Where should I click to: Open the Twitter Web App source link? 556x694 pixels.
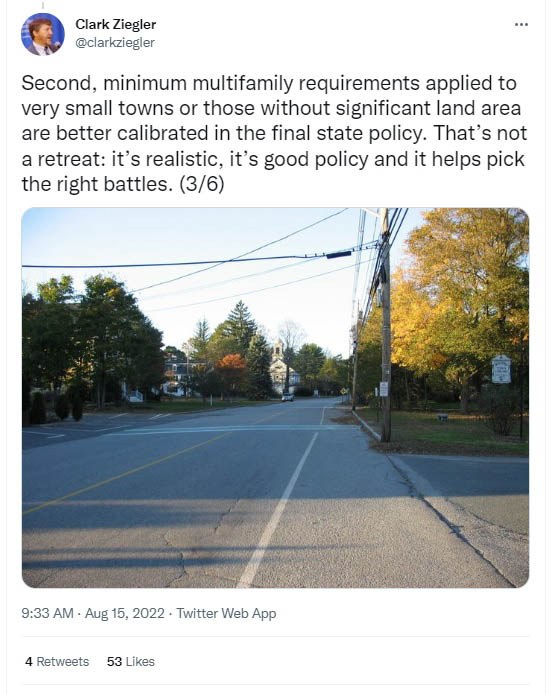[226, 613]
